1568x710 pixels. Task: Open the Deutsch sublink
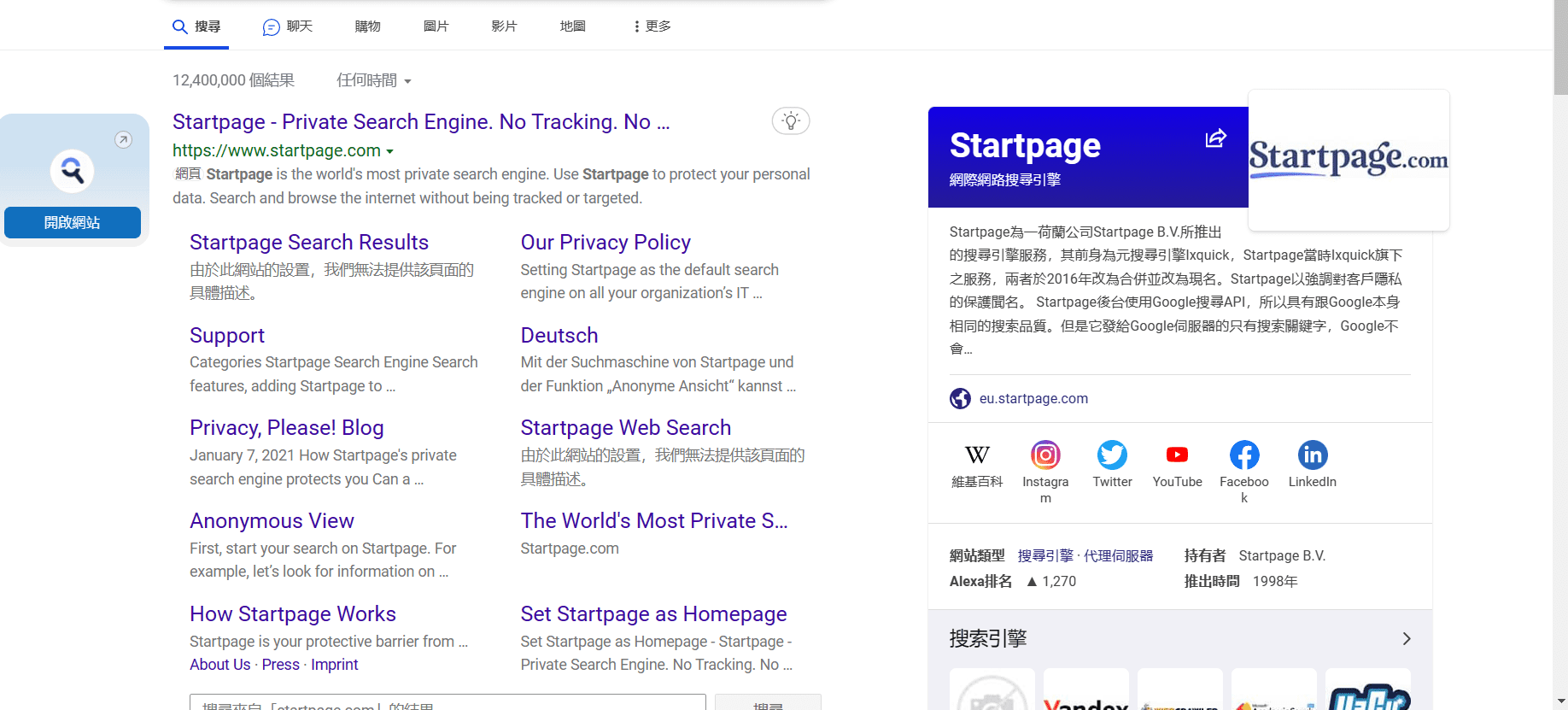coord(559,336)
